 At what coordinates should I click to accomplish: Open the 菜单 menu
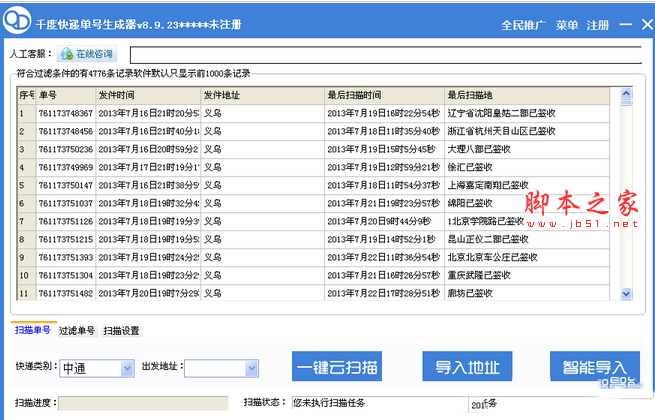coord(567,25)
